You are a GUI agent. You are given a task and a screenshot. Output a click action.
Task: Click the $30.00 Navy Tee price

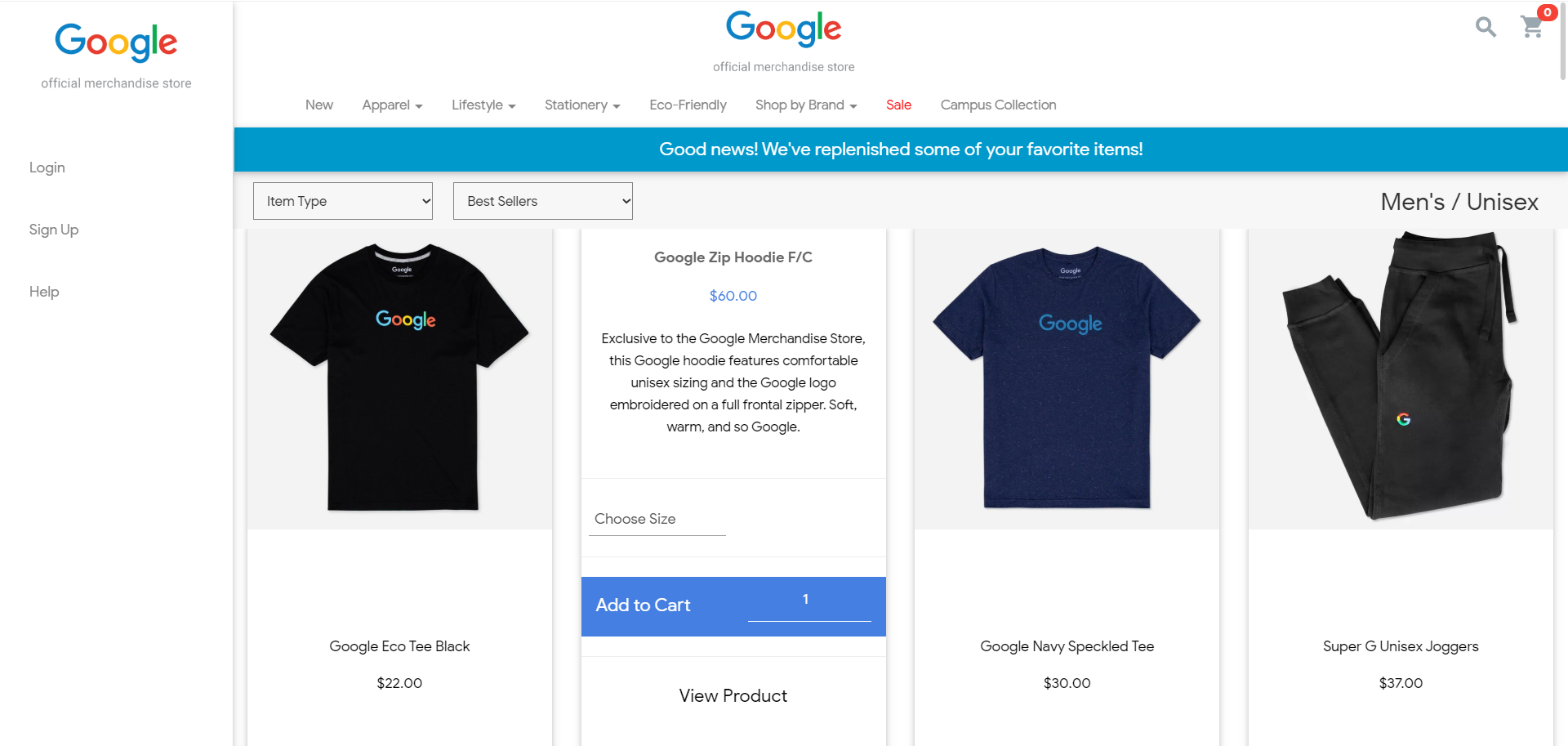pos(1067,683)
